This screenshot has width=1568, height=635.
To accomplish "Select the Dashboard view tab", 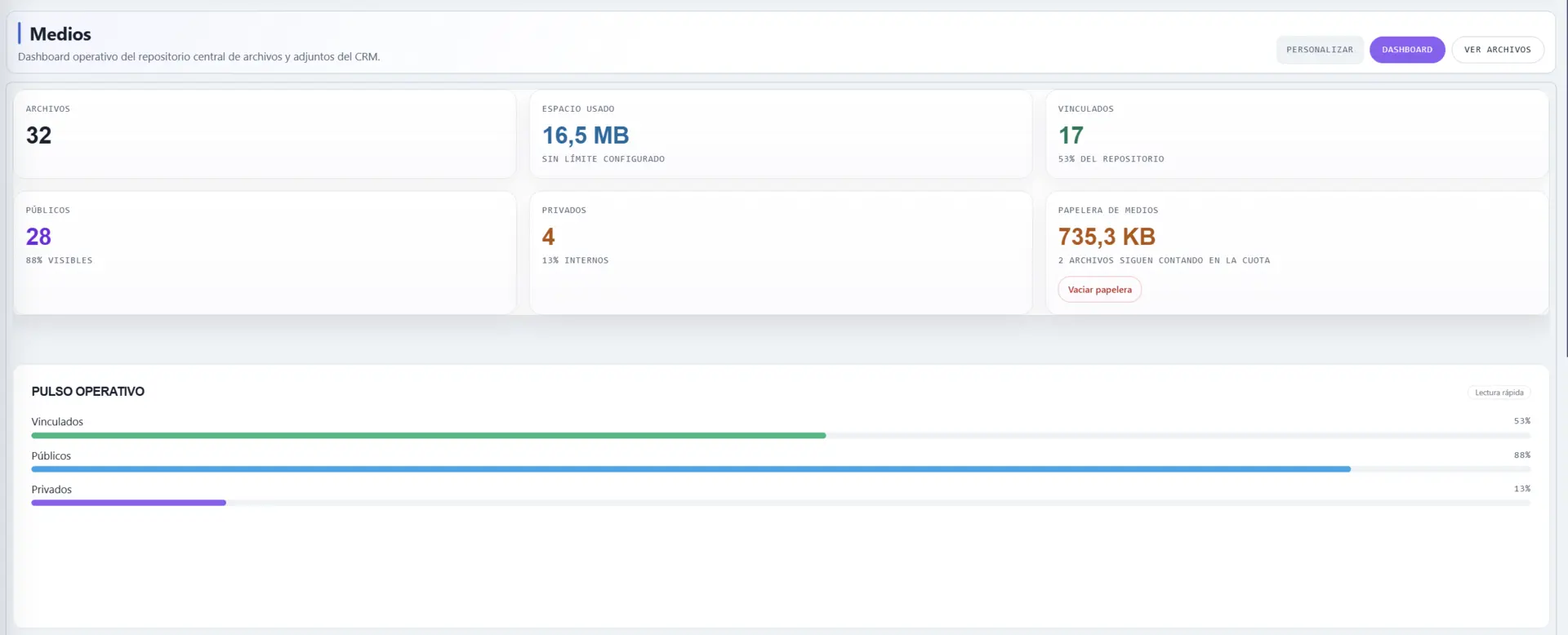I will [1407, 50].
